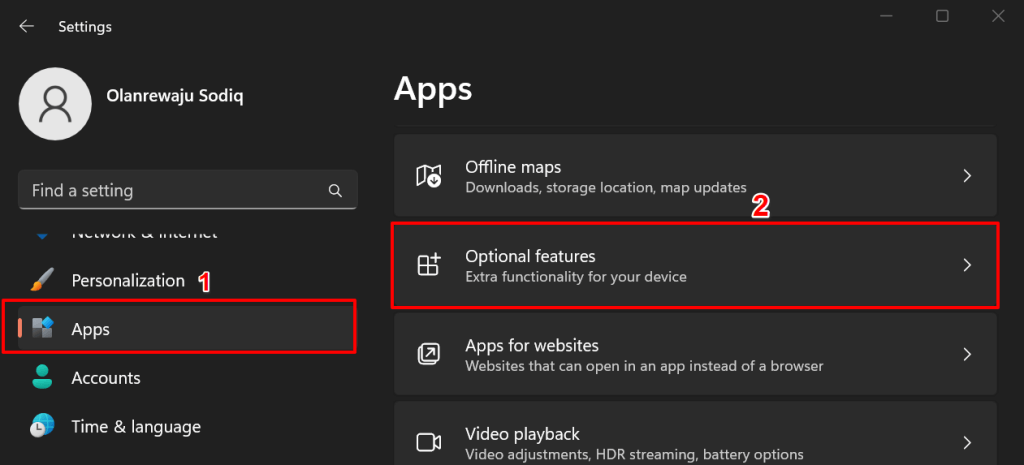The image size is (1024, 465).
Task: Click the Offline maps map icon
Action: [428, 176]
